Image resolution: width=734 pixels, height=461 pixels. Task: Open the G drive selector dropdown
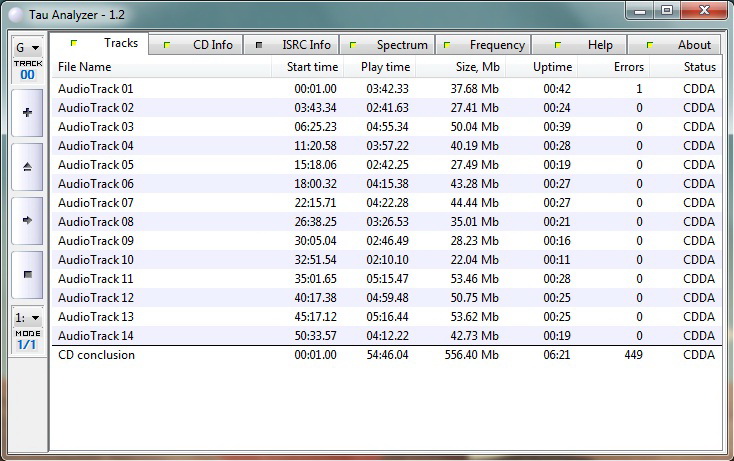coord(27,47)
